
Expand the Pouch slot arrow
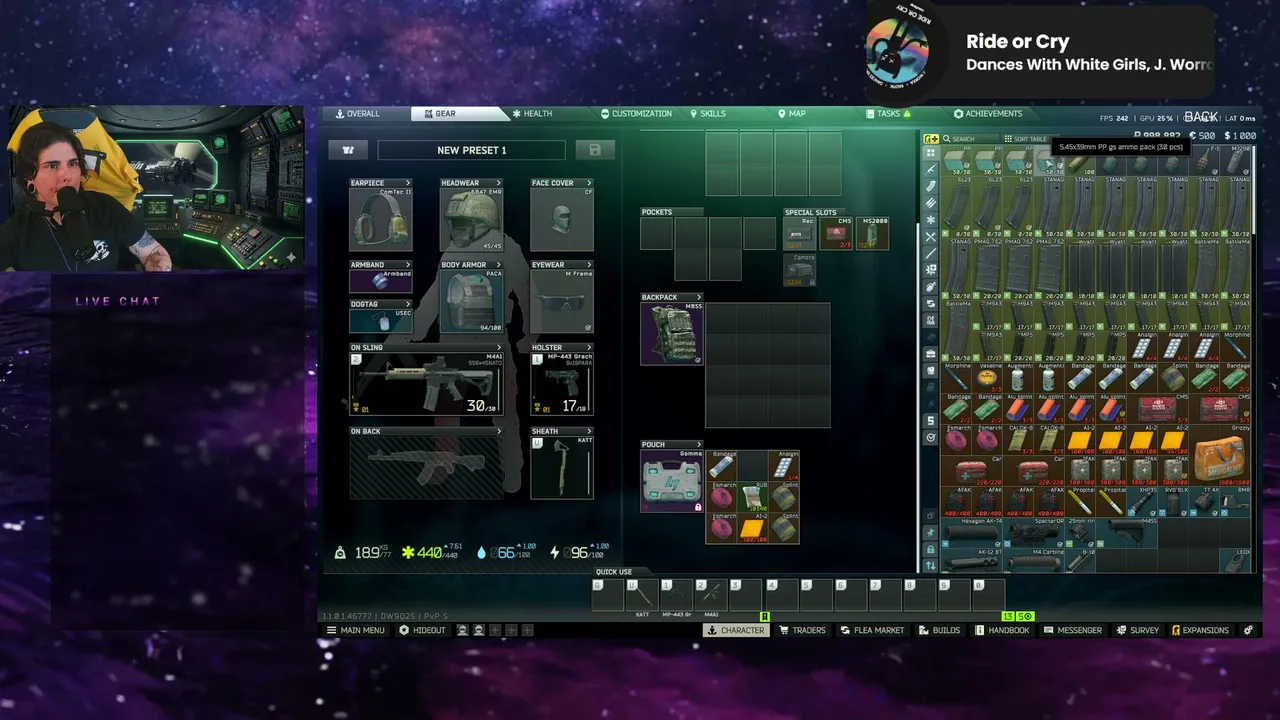pyautogui.click(x=698, y=445)
